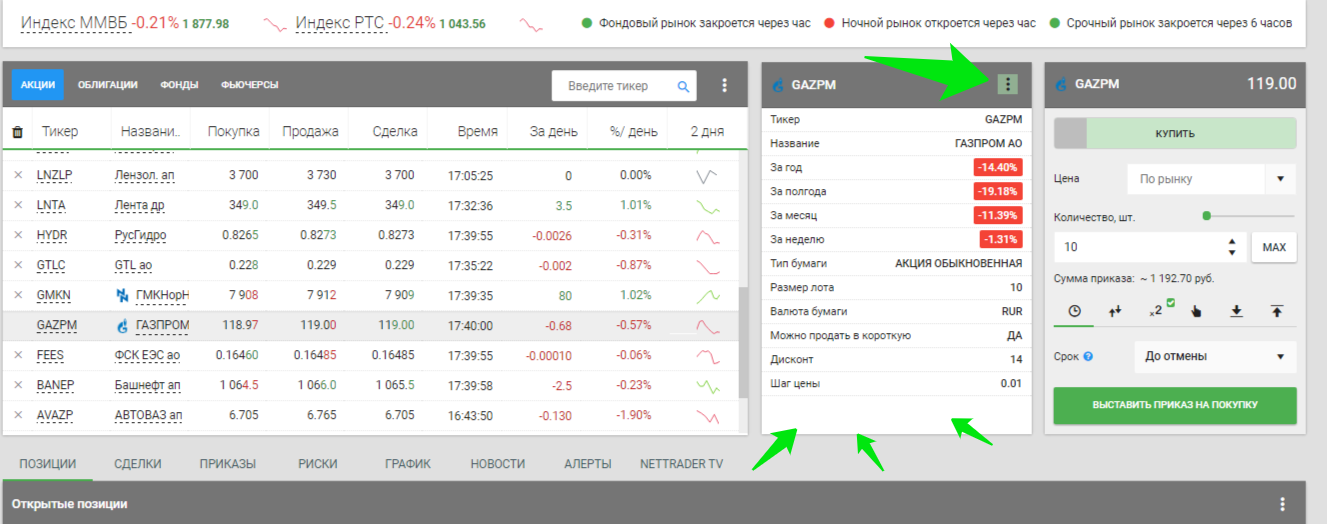Click the ВЫСТАВИТЬ ПРИКАЗ НА ПОКУПКУ button
The image size is (1327, 524).
click(x=1175, y=405)
